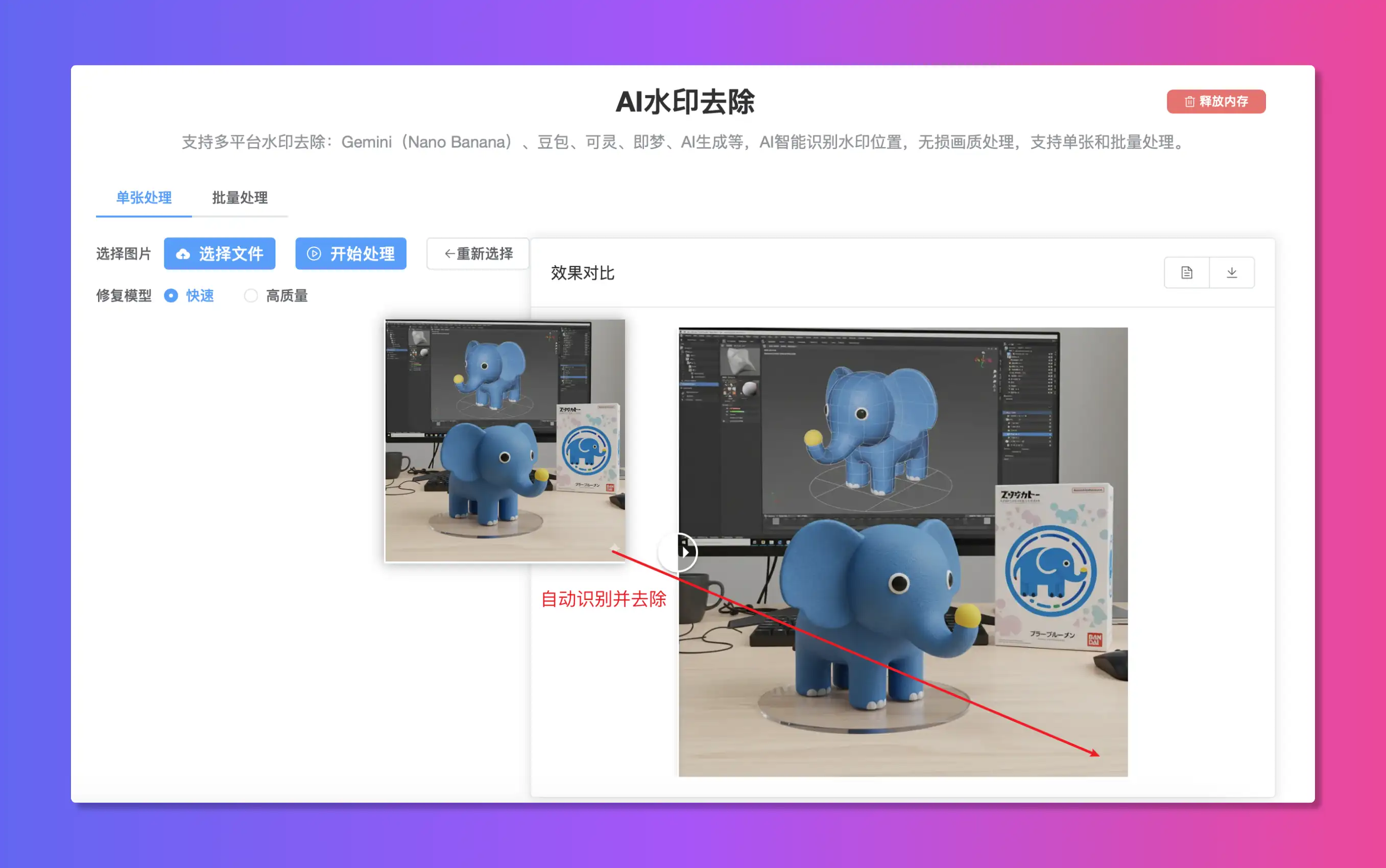Click the 重新选择 button label

[x=485, y=254]
